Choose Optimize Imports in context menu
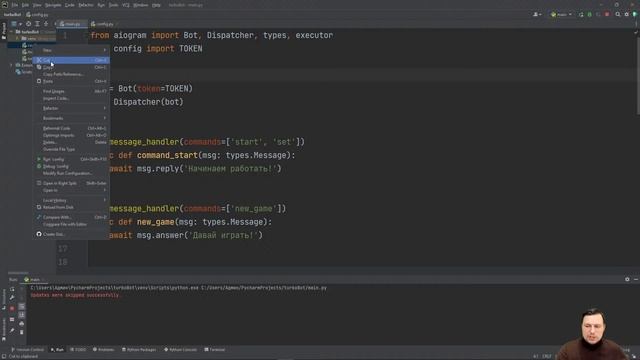 pyautogui.click(x=71, y=135)
